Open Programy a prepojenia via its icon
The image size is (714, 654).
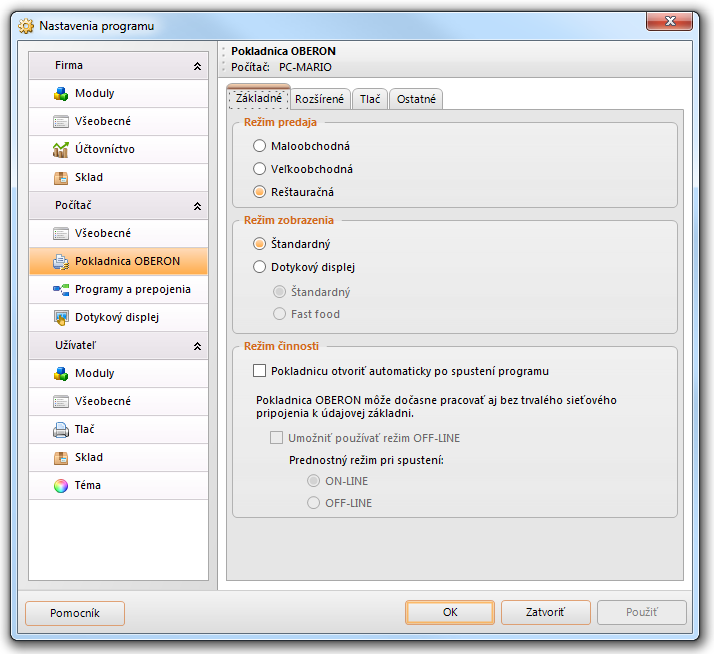point(60,289)
